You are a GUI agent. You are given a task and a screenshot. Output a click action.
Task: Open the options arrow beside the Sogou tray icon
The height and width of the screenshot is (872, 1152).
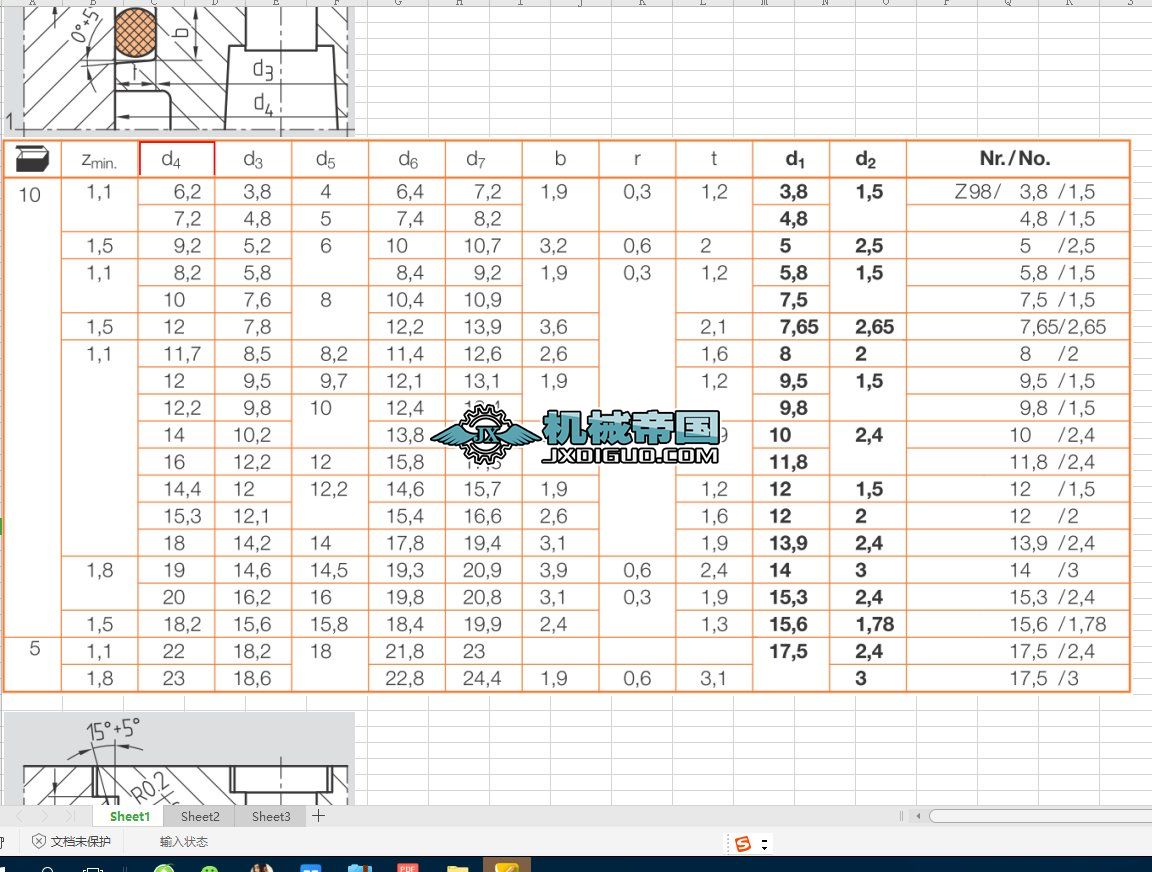765,845
